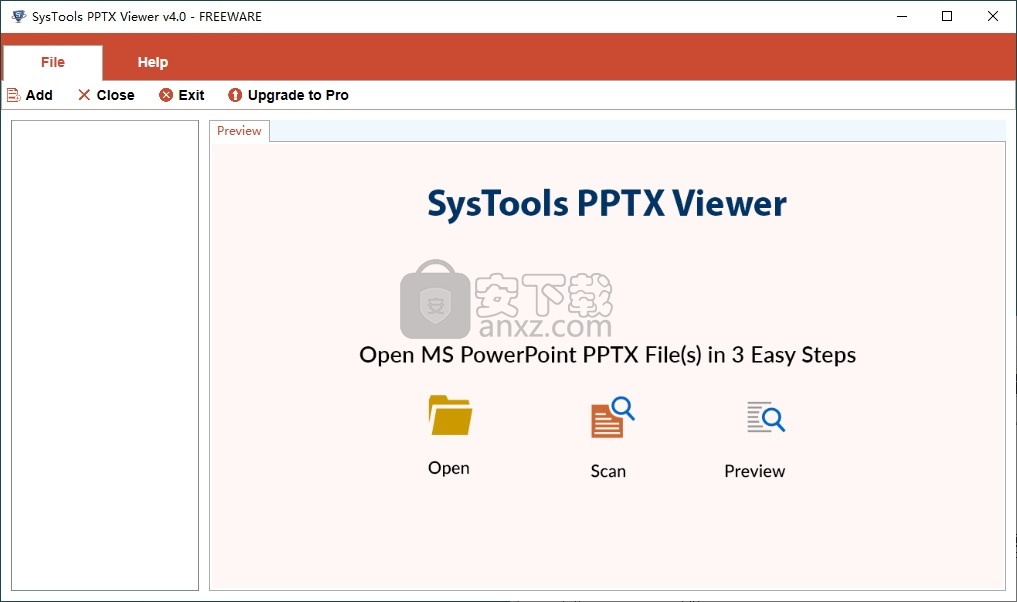The image size is (1017, 602).
Task: Click Upgrade to Pro in toolbar
Action: (x=288, y=95)
